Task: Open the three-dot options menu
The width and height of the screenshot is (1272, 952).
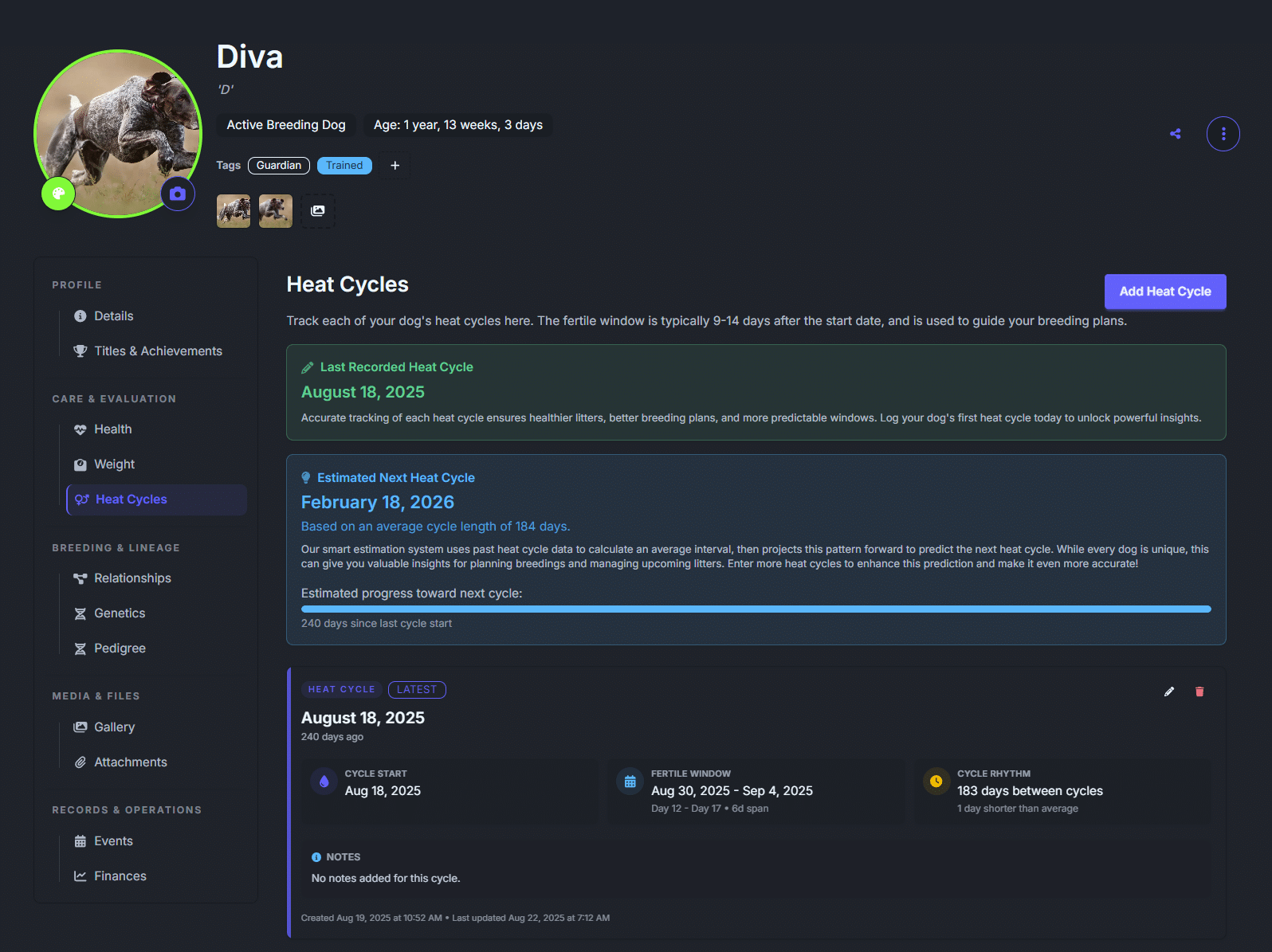Action: 1223,134
